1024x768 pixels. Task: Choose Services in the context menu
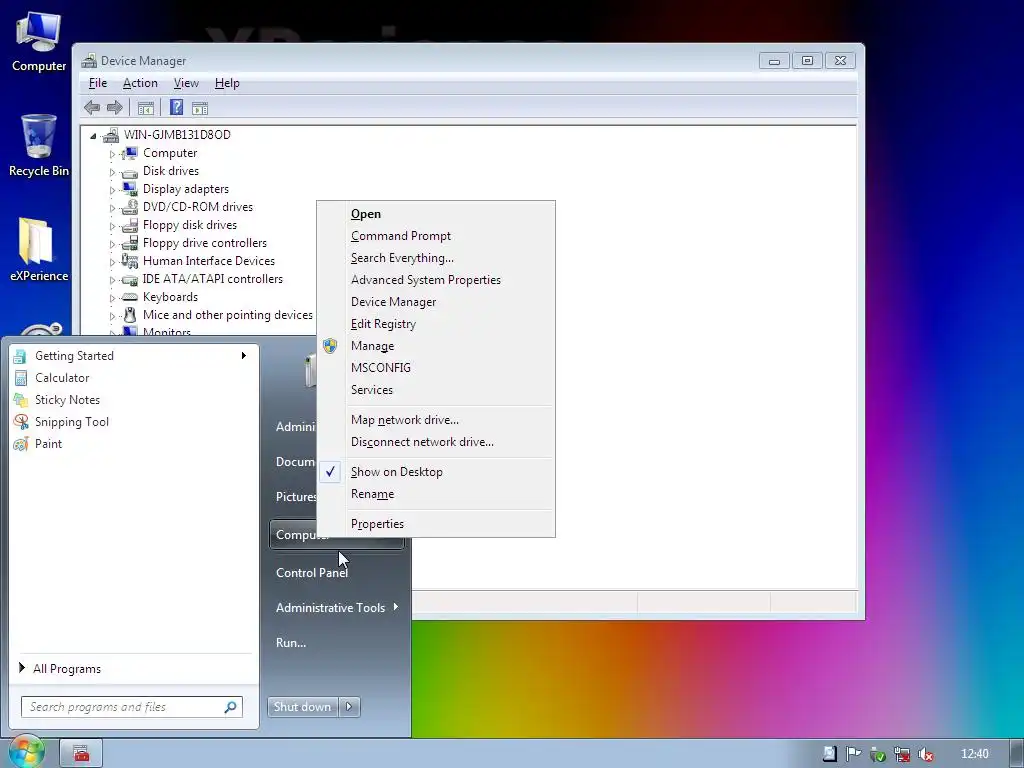pyautogui.click(x=372, y=390)
